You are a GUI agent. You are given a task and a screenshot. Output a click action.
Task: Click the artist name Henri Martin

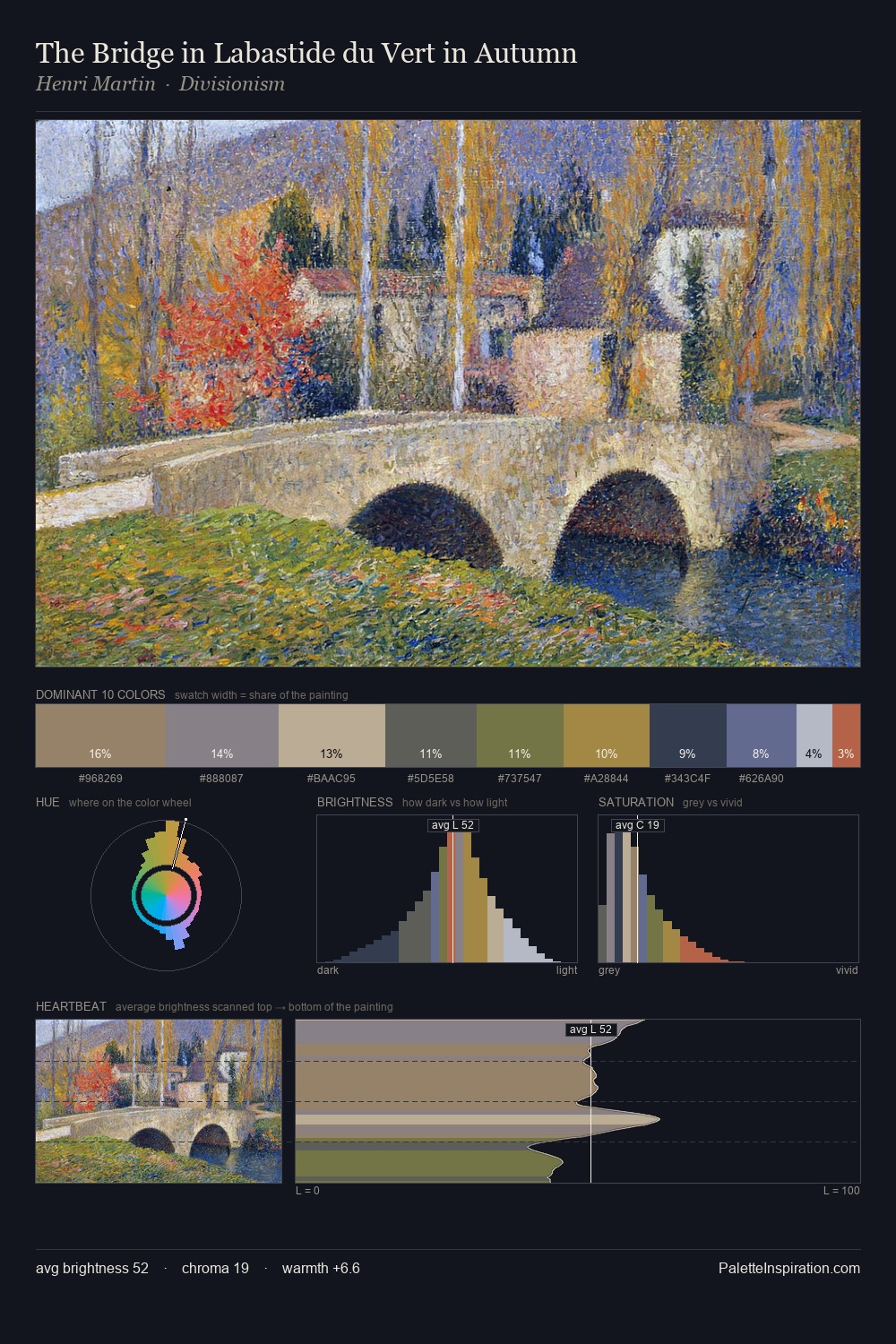click(x=95, y=83)
